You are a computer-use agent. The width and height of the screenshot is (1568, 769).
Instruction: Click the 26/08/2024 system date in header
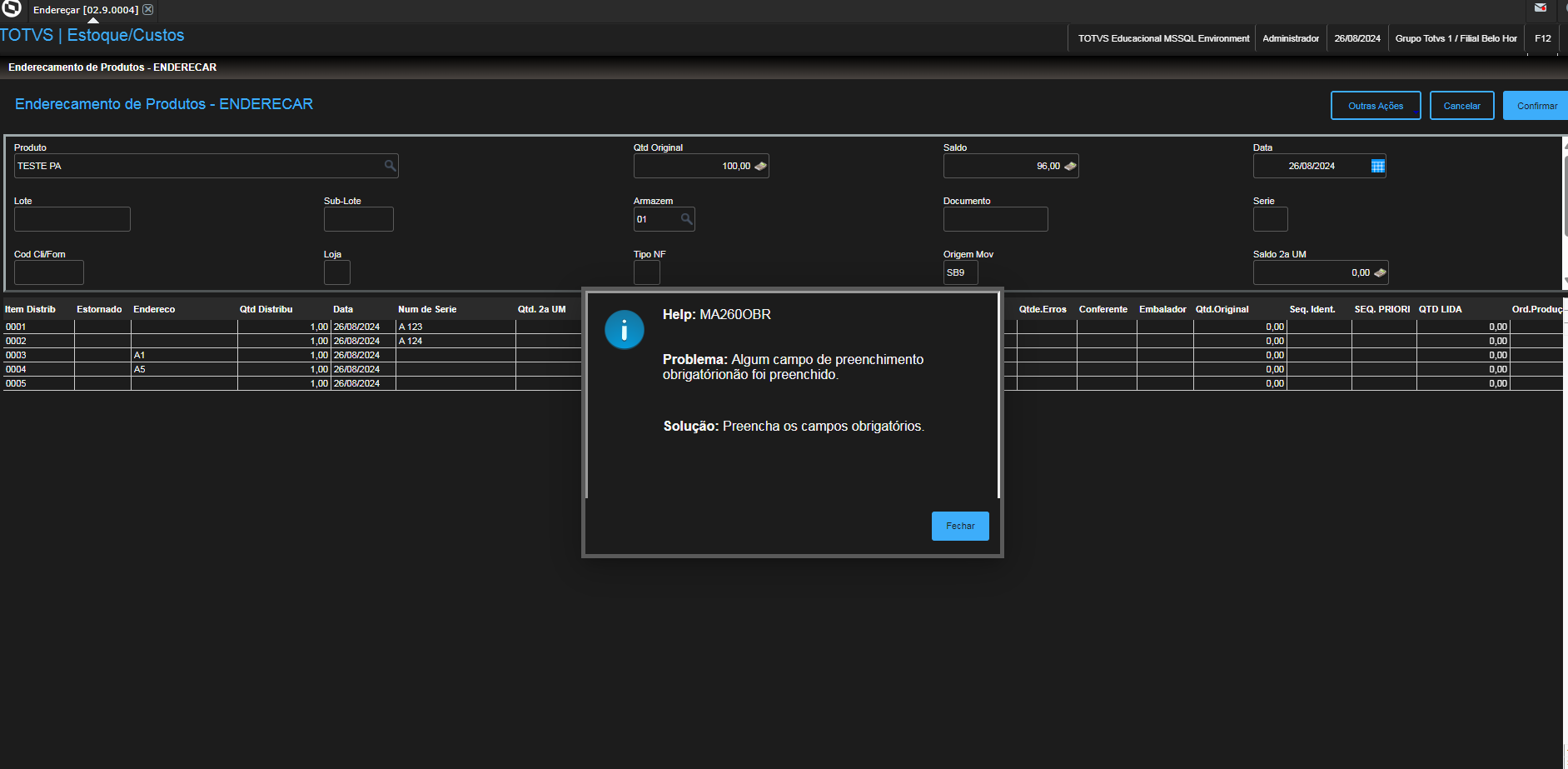1357,38
